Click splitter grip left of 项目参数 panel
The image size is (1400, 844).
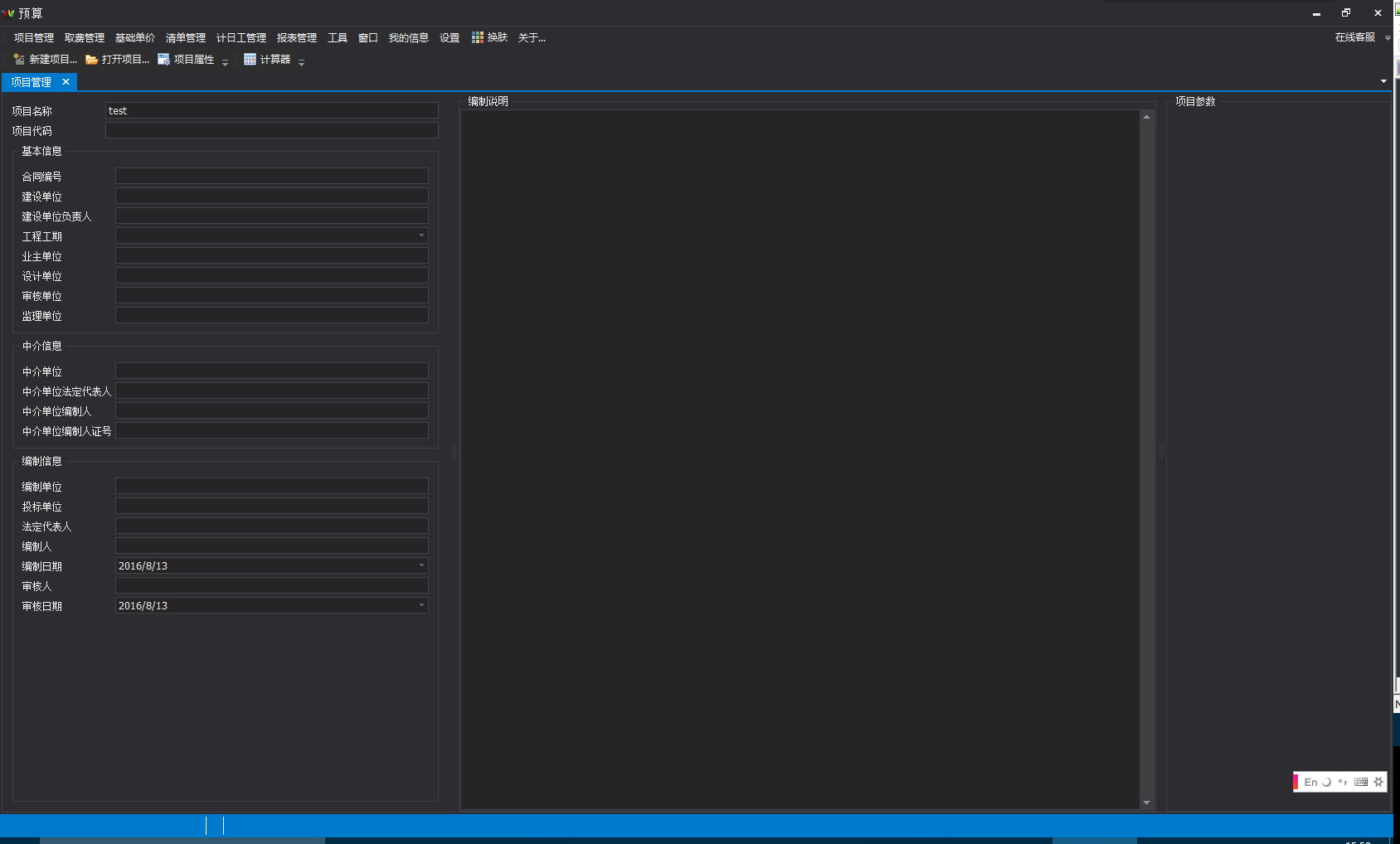point(1161,452)
